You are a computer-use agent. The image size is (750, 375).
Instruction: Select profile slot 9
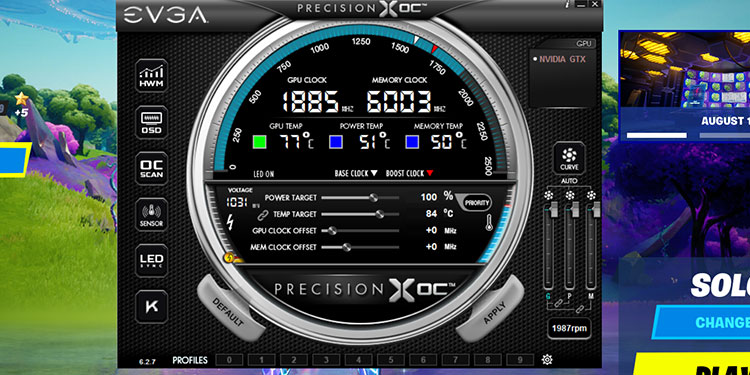point(519,360)
